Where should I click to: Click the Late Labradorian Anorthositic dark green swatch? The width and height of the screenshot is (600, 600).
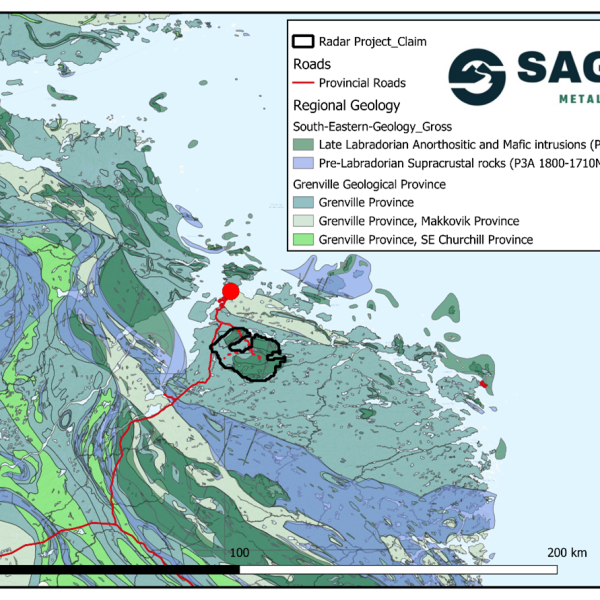303,144
